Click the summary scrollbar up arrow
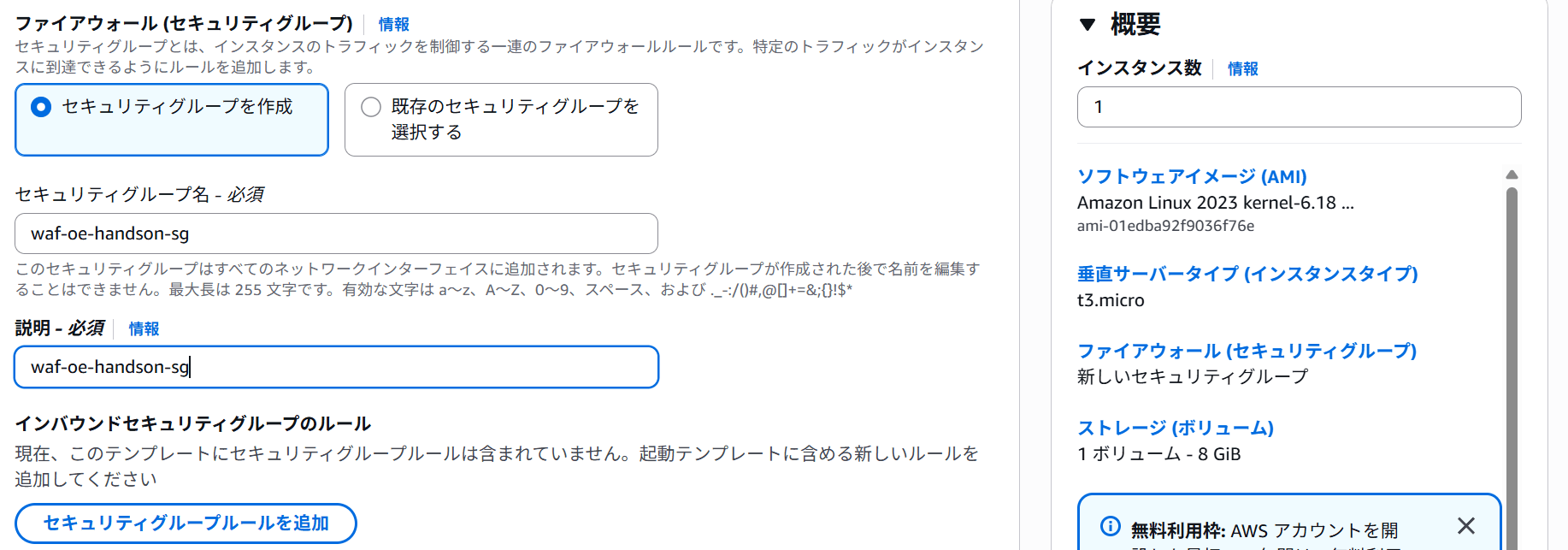Screen dimensions: 1568x550 [1512, 174]
